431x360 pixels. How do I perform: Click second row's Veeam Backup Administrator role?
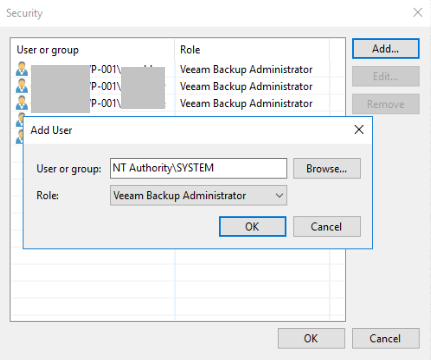[246, 86]
